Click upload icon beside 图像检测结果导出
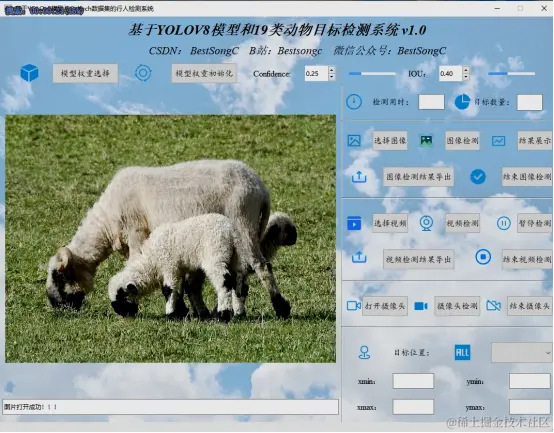 (x=359, y=176)
